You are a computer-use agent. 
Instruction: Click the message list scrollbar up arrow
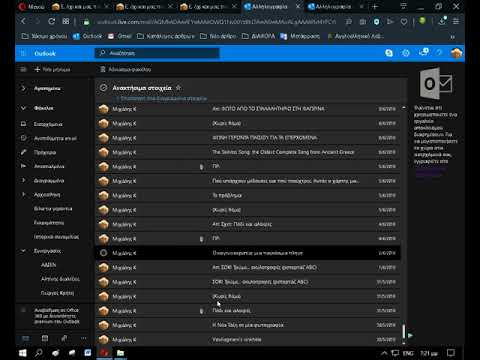pyautogui.click(x=404, y=108)
